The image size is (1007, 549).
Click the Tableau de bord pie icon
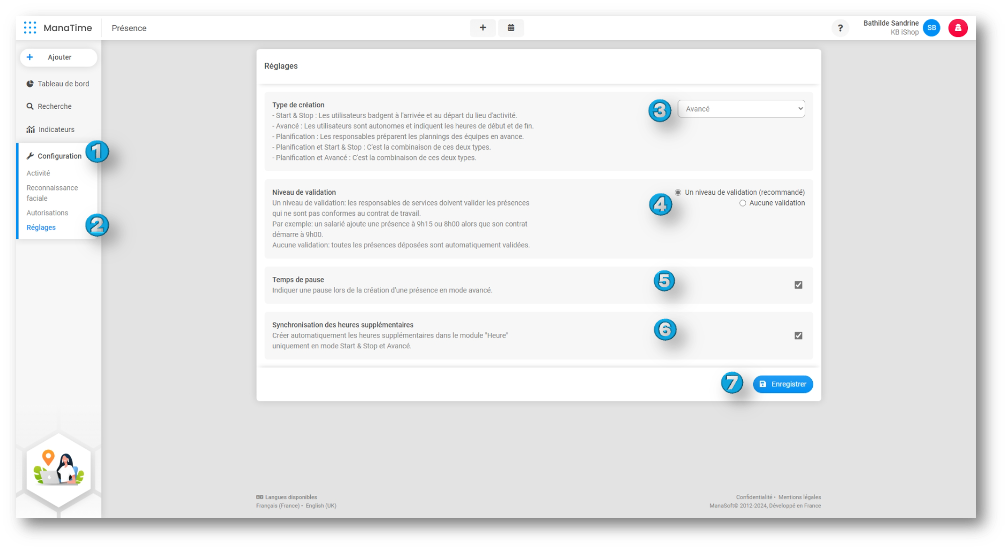[x=30, y=83]
